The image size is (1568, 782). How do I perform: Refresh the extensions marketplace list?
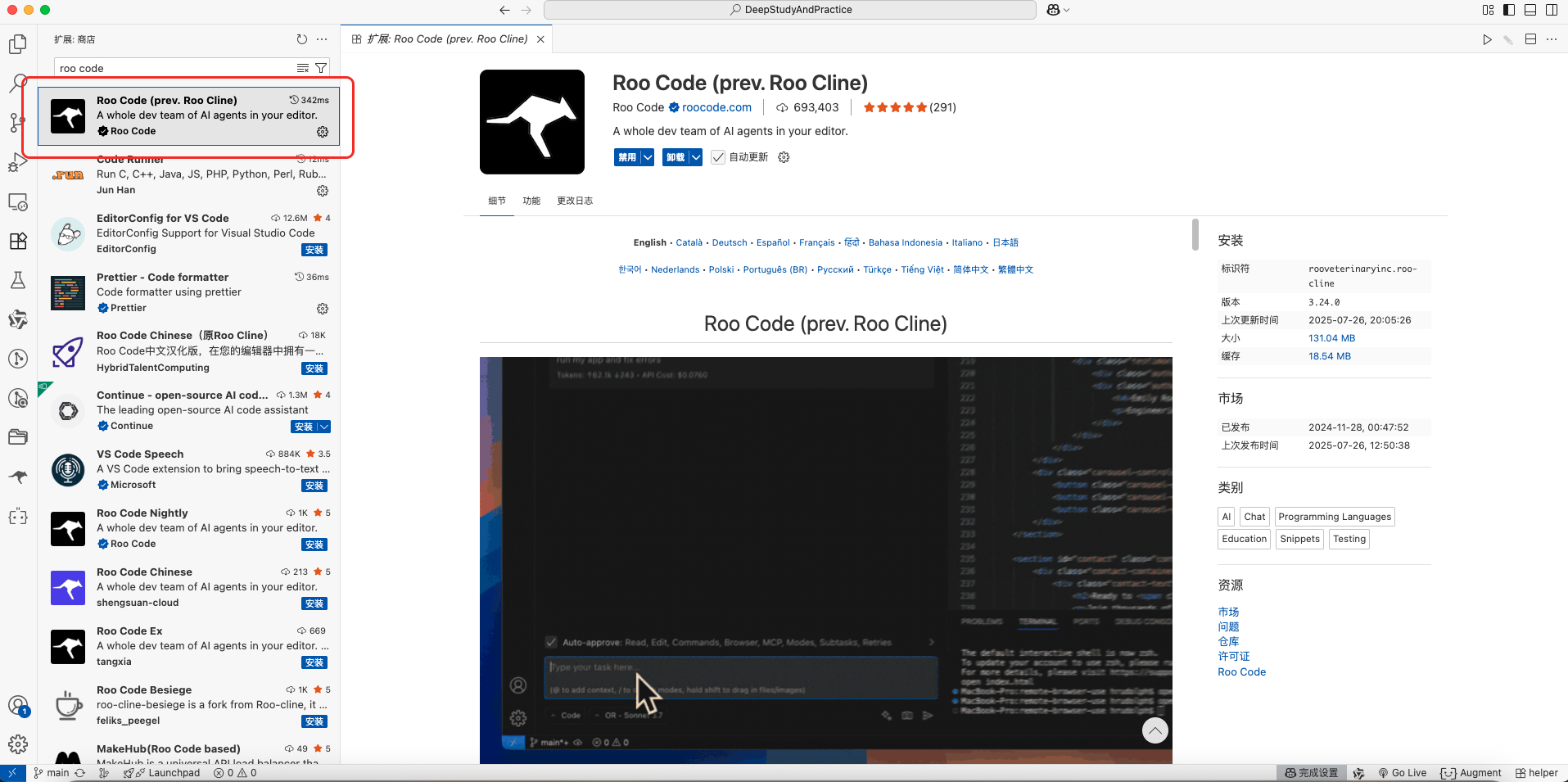coord(302,39)
